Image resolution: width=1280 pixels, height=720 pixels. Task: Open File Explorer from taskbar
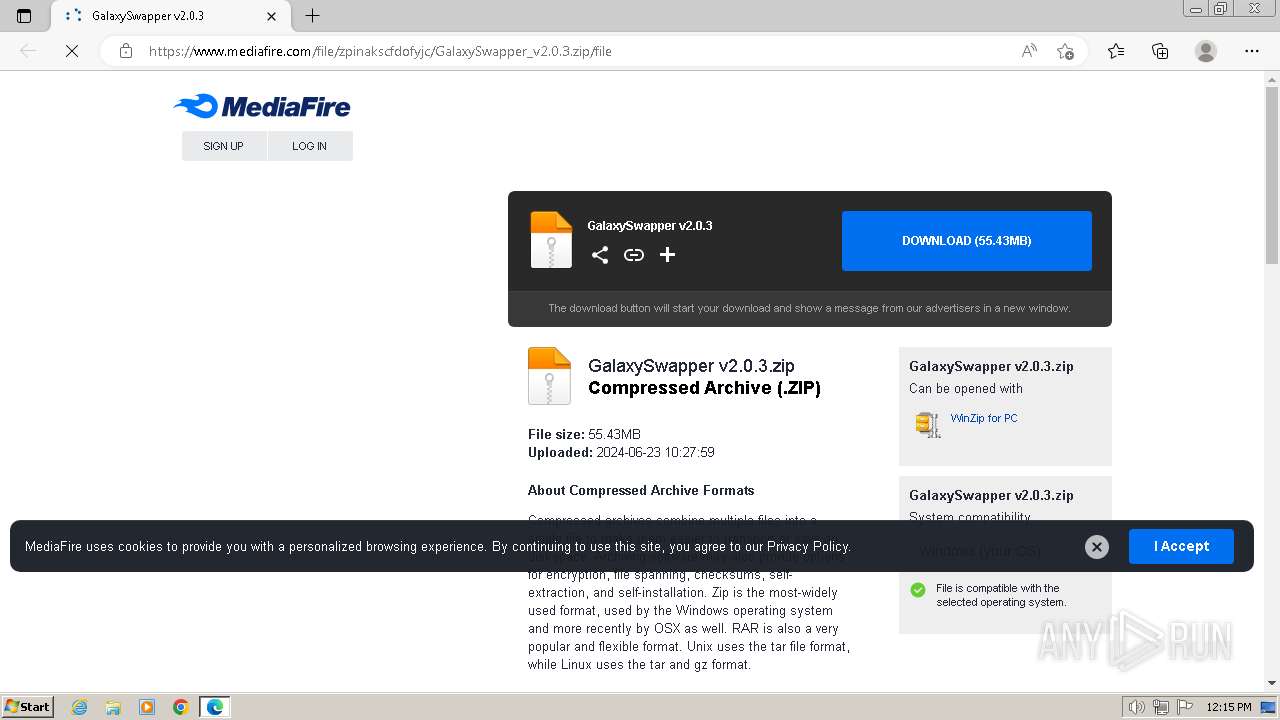click(x=113, y=707)
